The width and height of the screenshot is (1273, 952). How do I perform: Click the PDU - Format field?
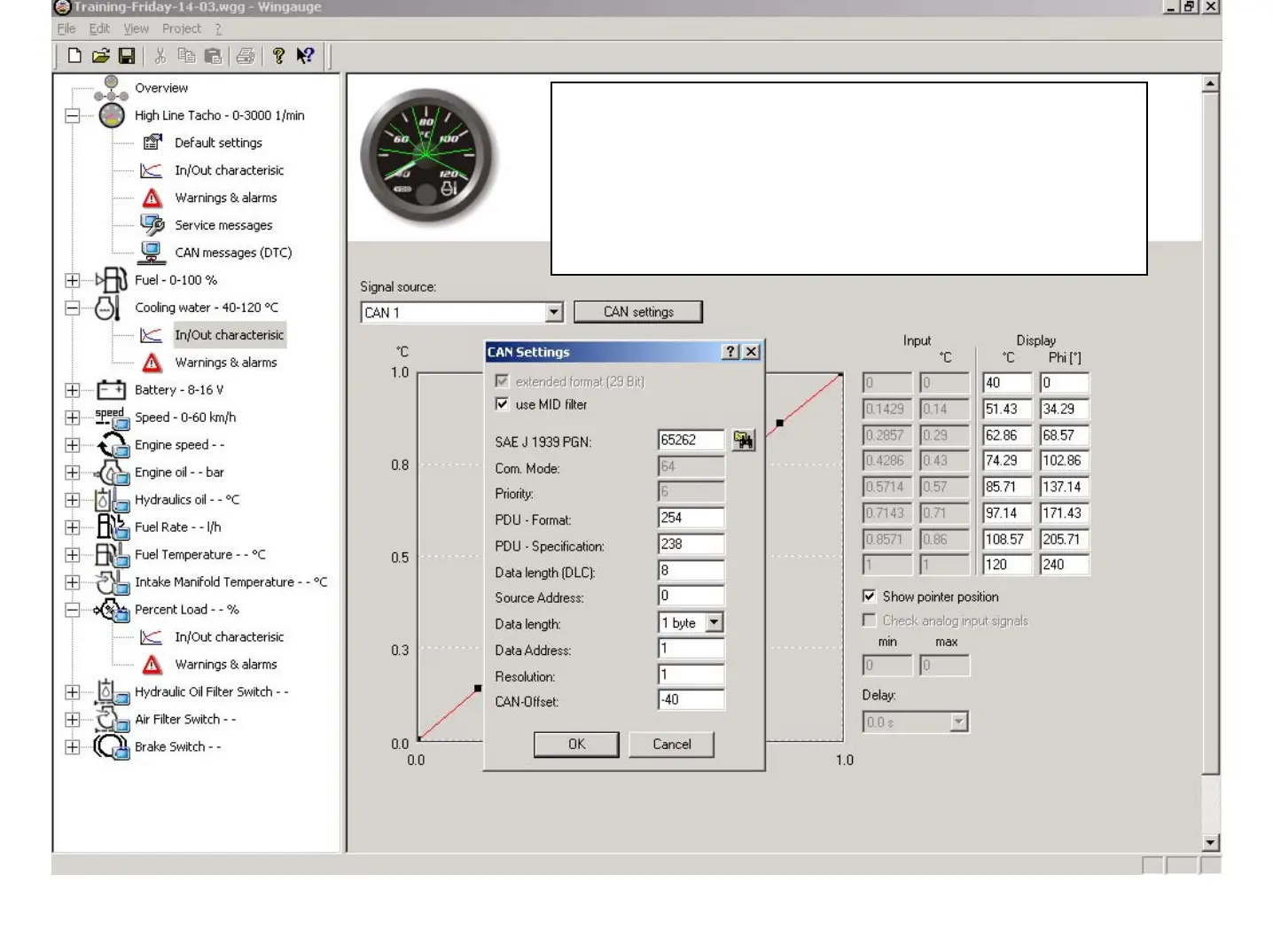pos(691,518)
